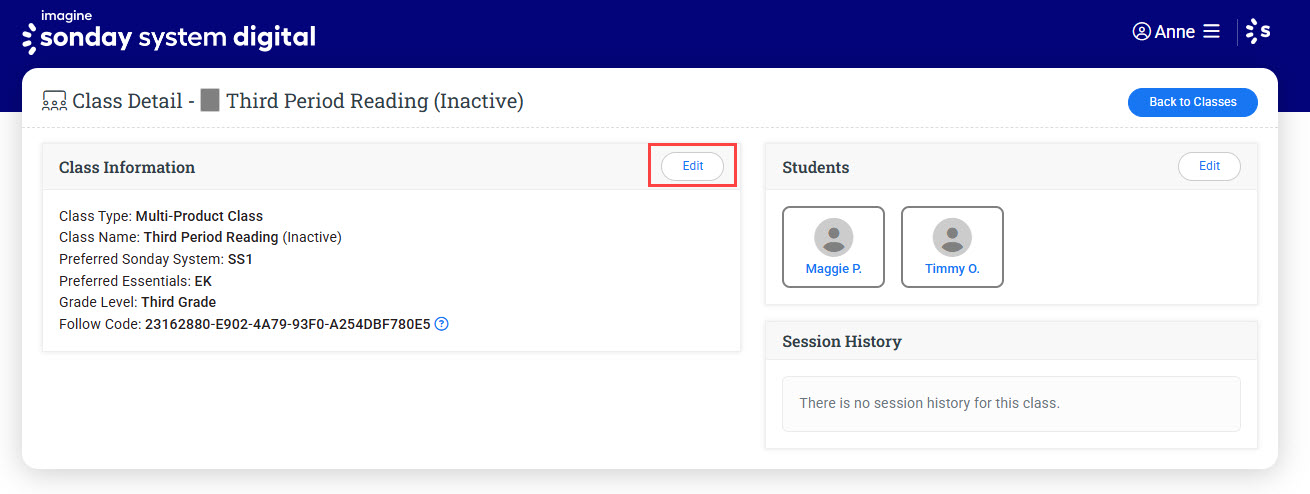Click the user profile icon beside Anne
This screenshot has width=1310, height=494.
tap(1141, 32)
